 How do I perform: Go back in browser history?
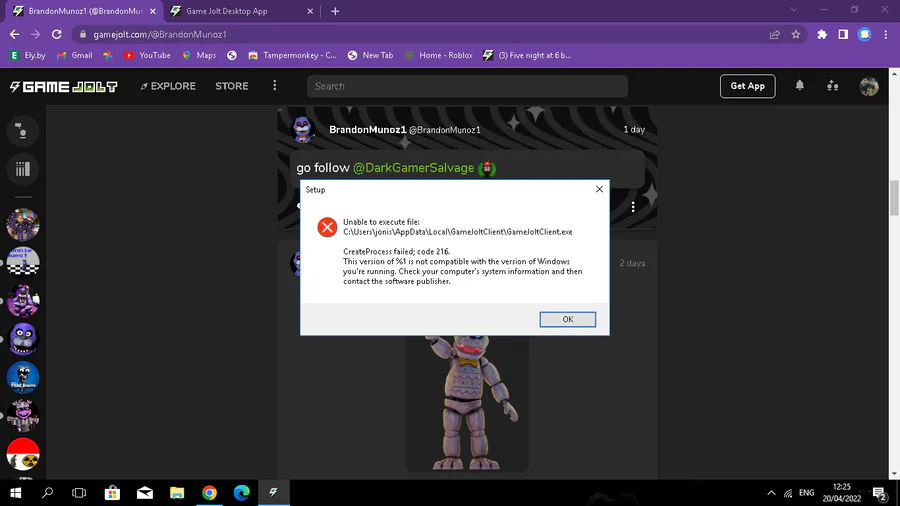[x=14, y=34]
